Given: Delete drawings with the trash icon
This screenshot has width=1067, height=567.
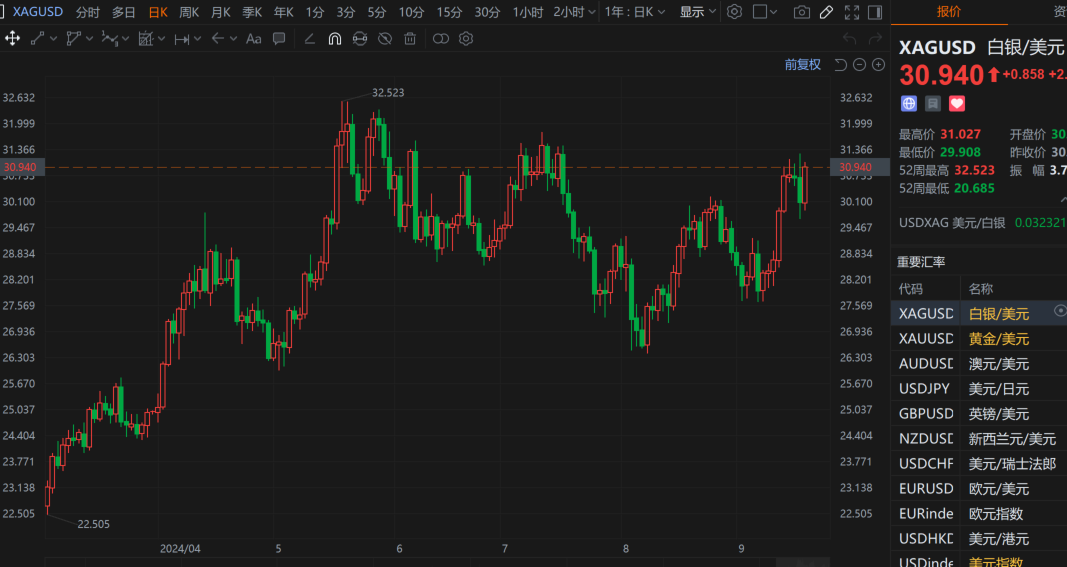Looking at the screenshot, I should pyautogui.click(x=410, y=39).
